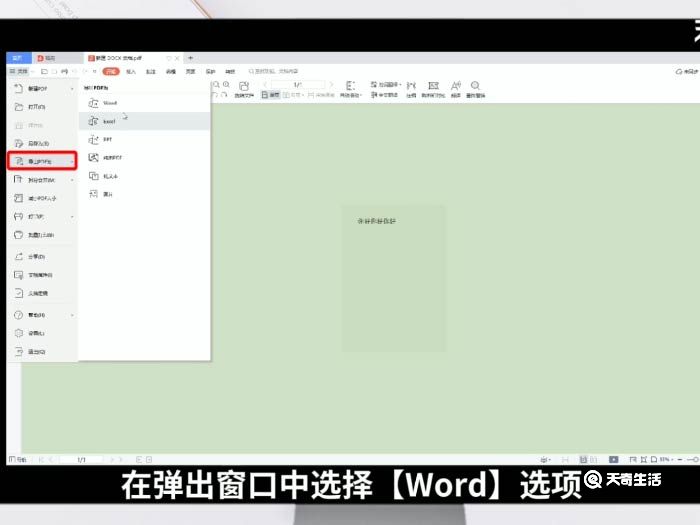Screen dimensions: 700x525
Task: Click the Help question mark entry
Action: (42, 315)
